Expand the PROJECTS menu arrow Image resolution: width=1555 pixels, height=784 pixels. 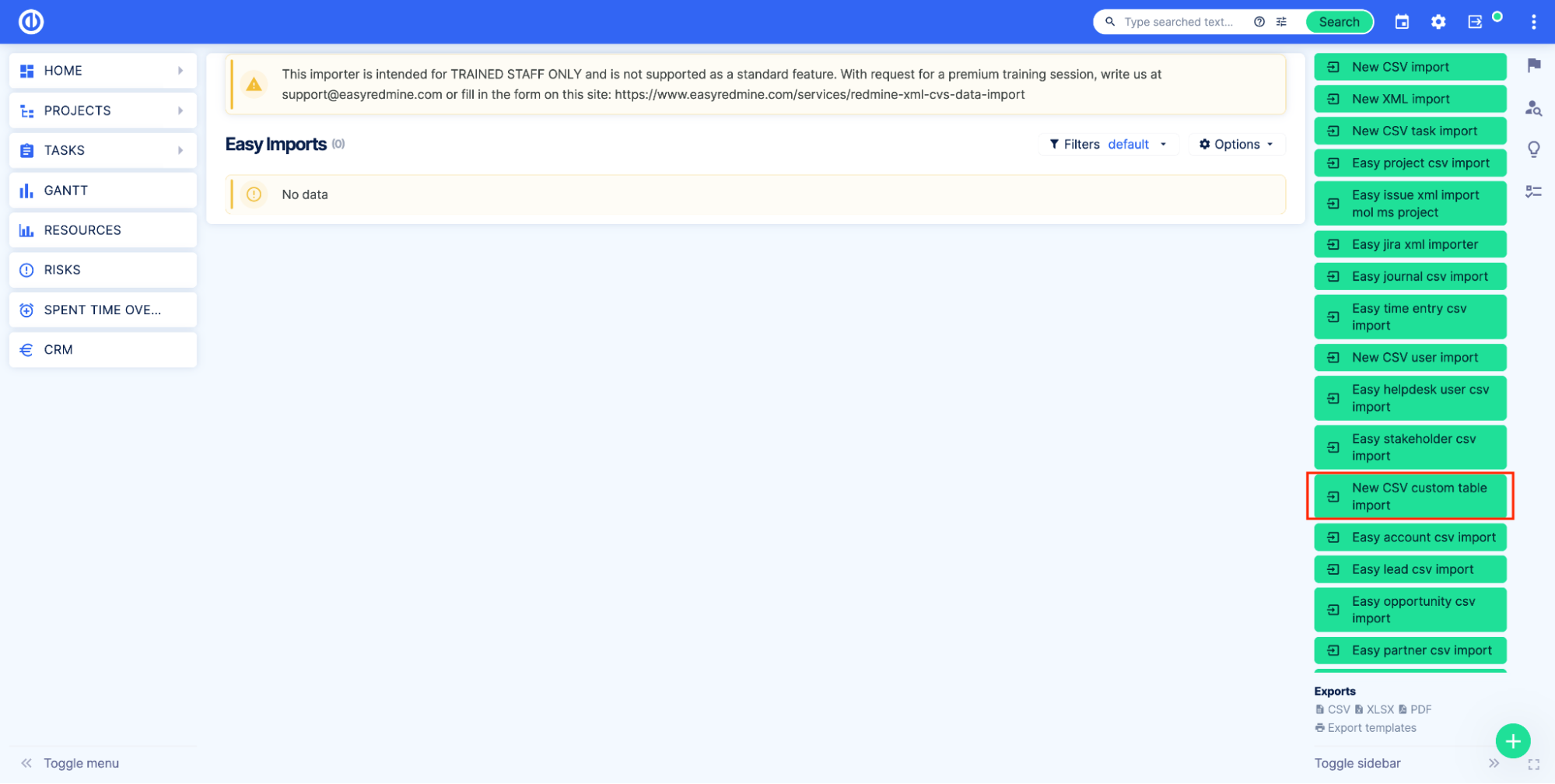click(x=180, y=110)
